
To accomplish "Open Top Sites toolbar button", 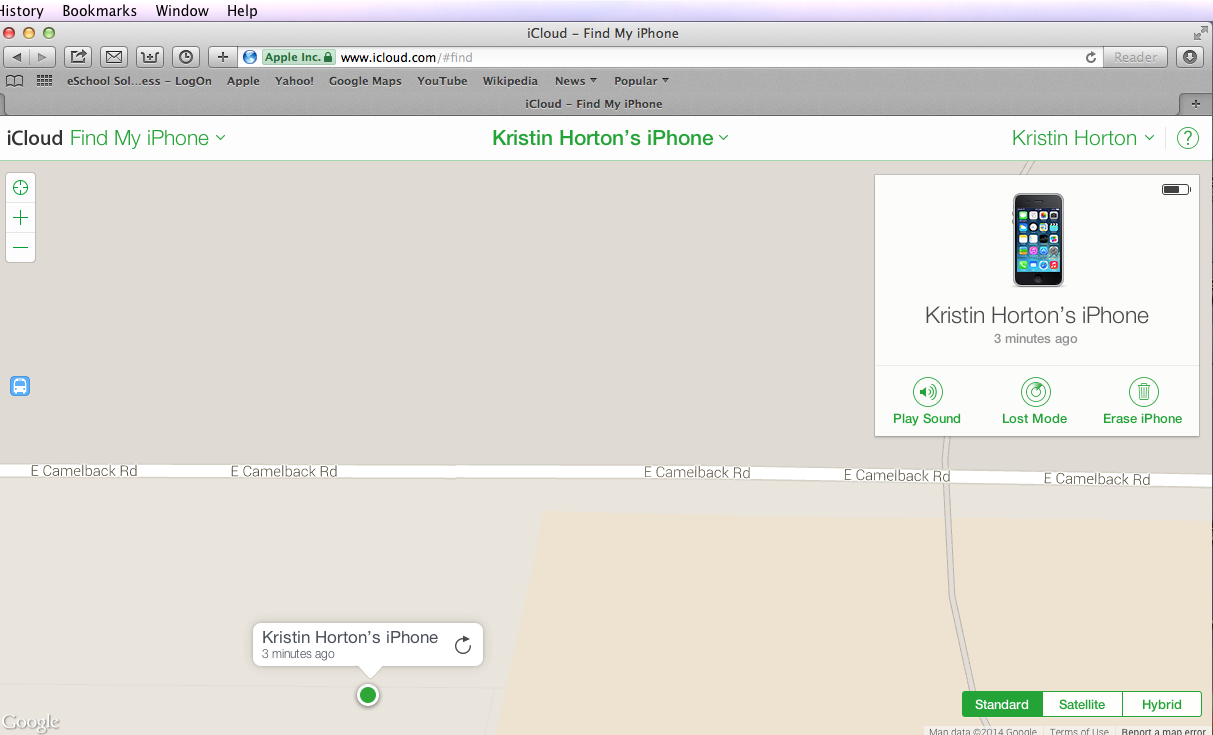I will click(x=150, y=57).
